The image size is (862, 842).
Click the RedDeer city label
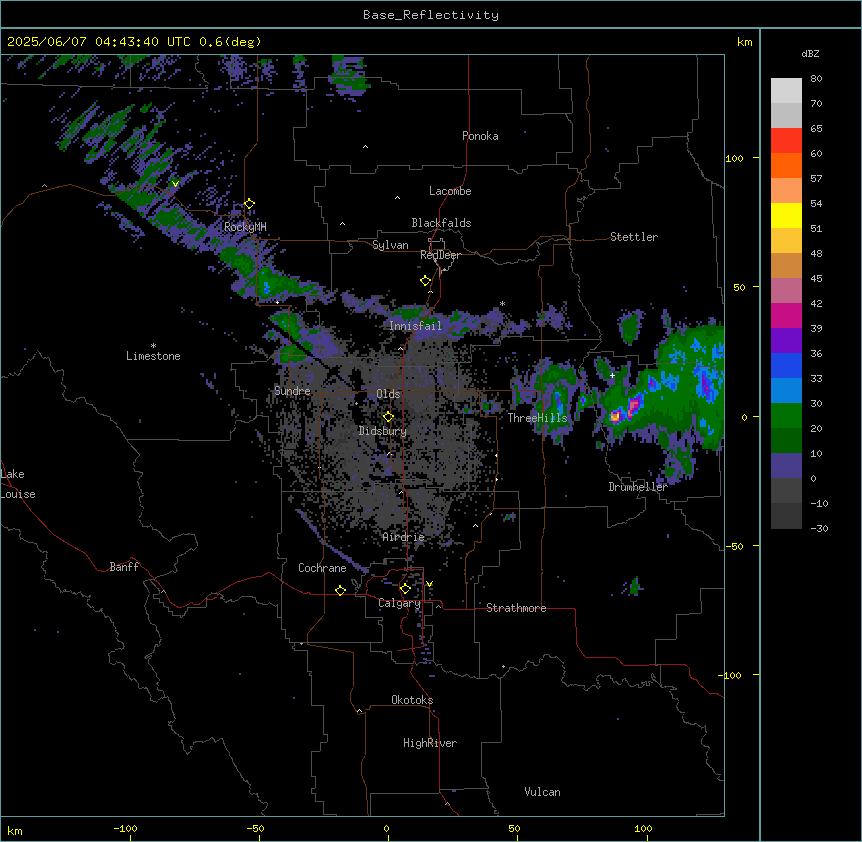coord(440,255)
